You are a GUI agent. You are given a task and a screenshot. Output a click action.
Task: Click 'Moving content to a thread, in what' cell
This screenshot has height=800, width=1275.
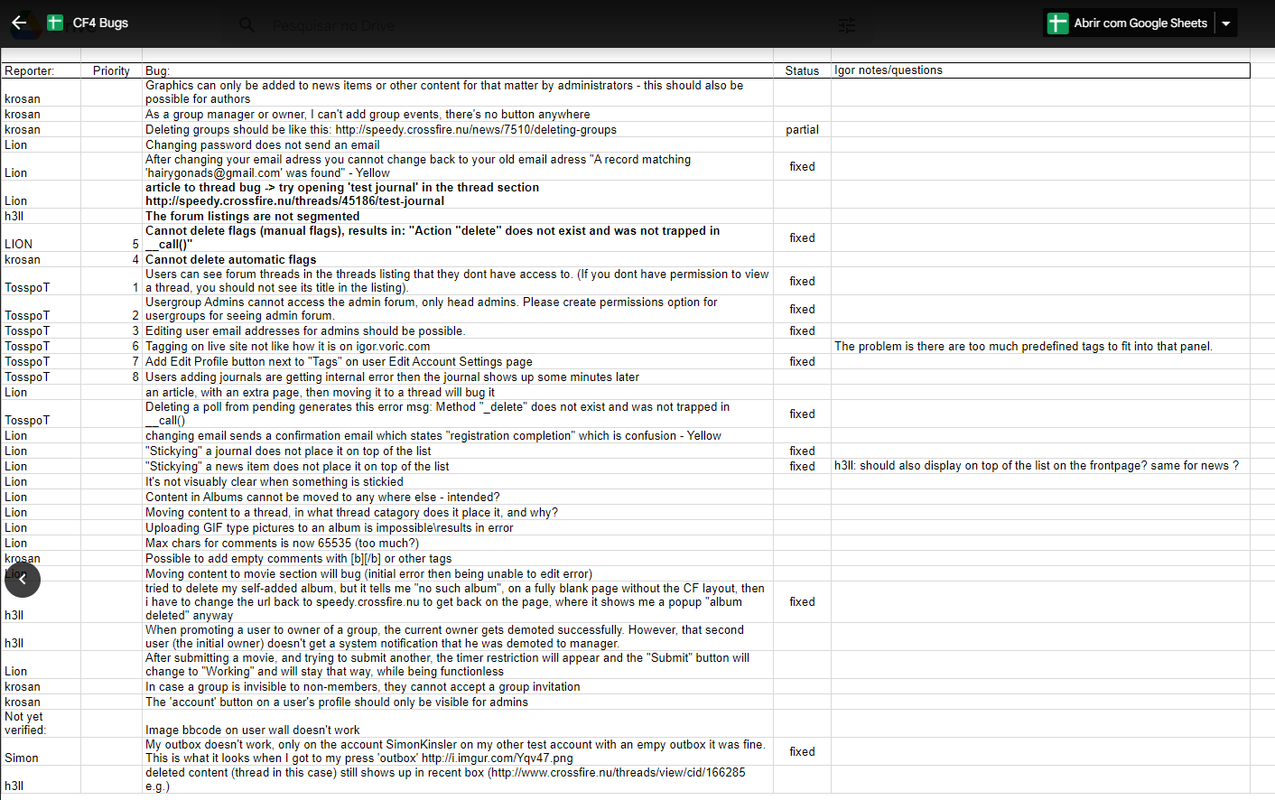tap(458, 513)
